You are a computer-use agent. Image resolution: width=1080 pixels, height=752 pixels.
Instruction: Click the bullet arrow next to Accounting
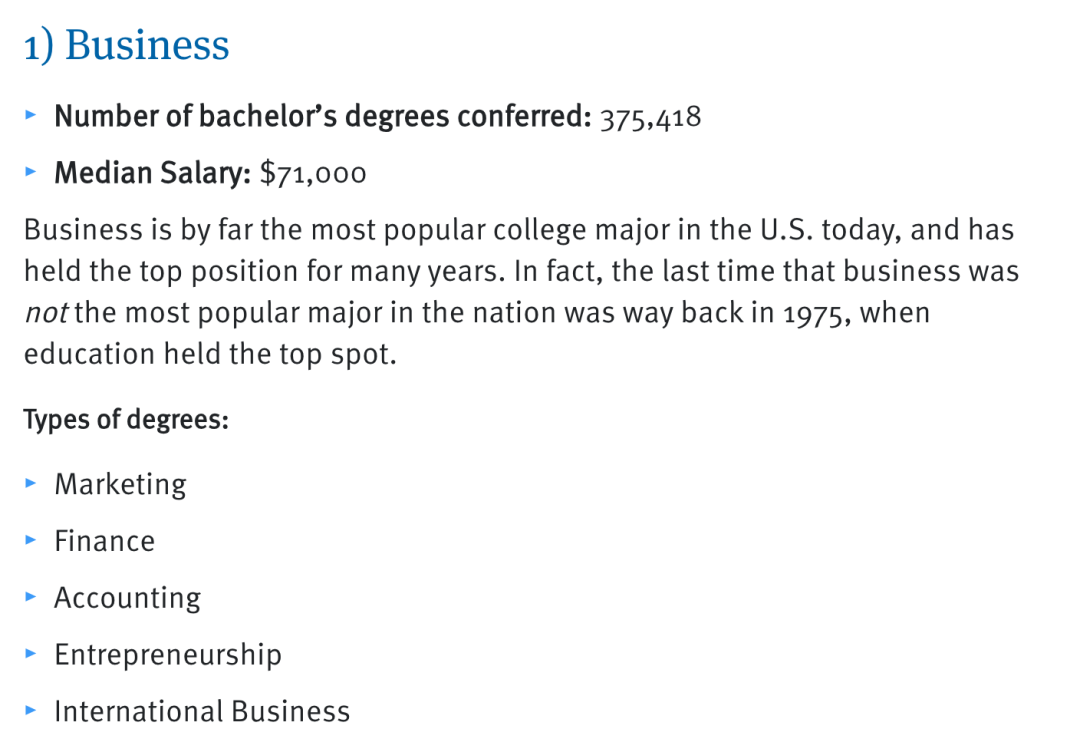pos(31,598)
